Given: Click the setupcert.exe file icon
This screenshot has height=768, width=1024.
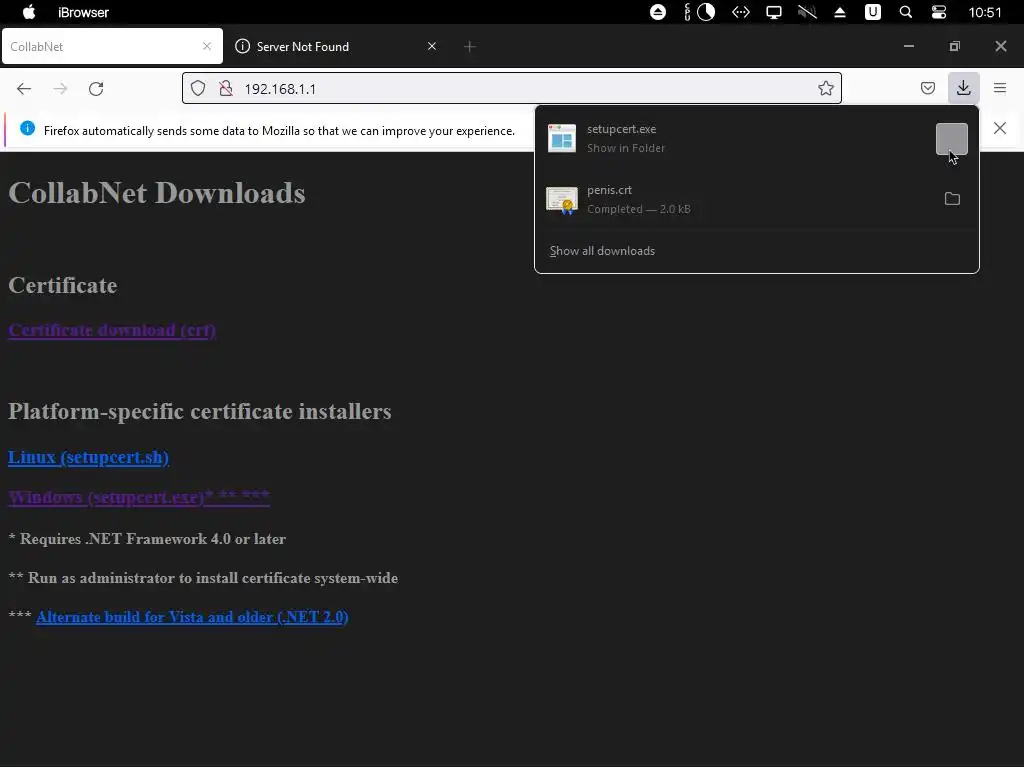Looking at the screenshot, I should (x=562, y=138).
